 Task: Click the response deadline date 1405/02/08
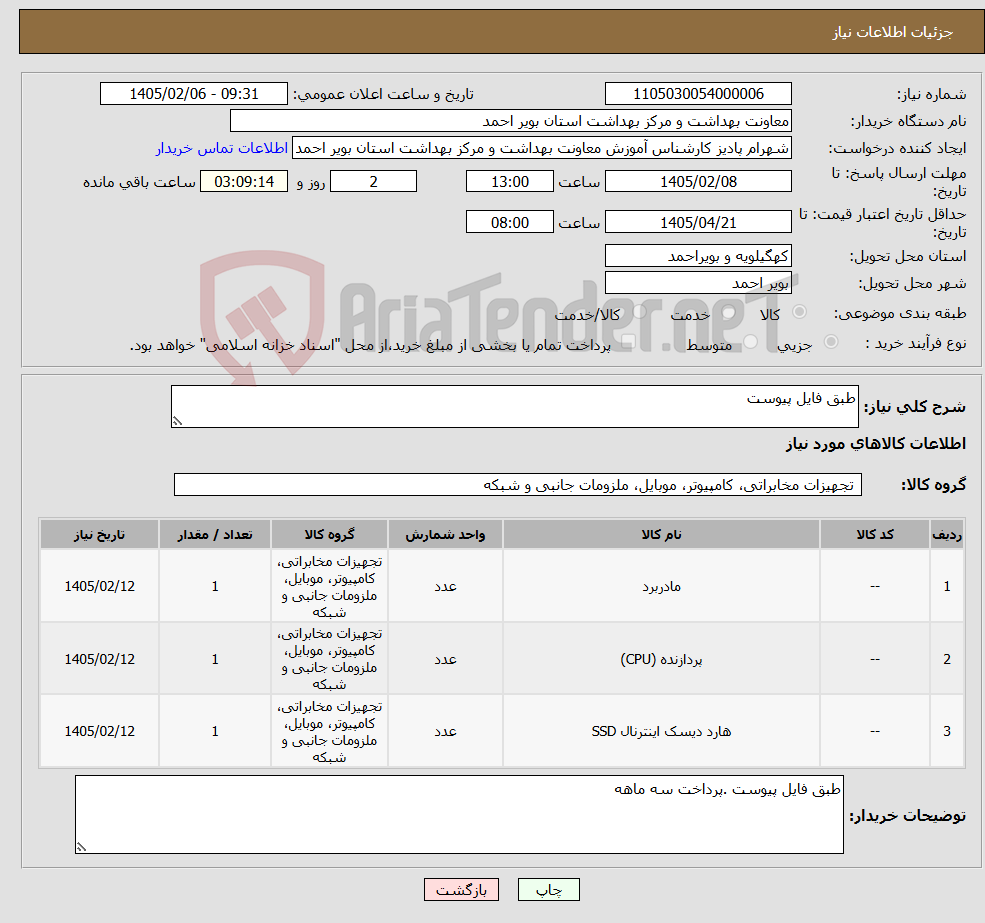pyautogui.click(x=698, y=182)
